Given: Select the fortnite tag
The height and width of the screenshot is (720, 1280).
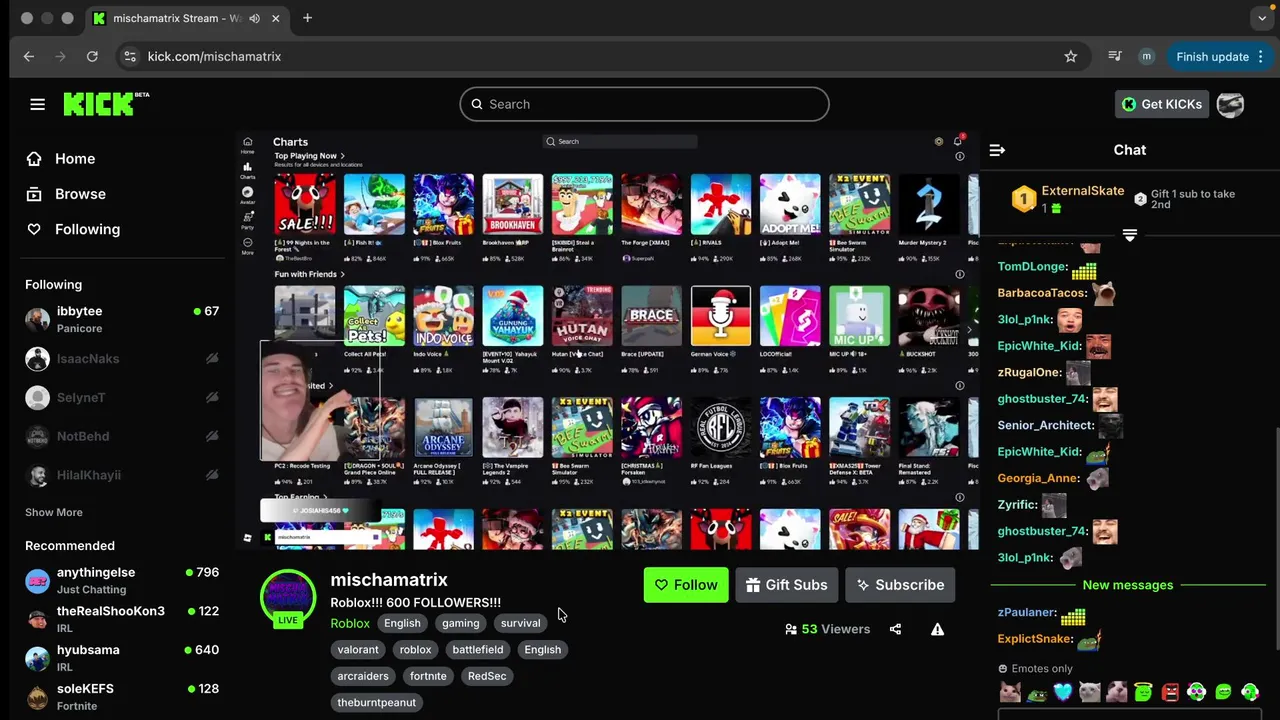Looking at the screenshot, I should tap(428, 676).
